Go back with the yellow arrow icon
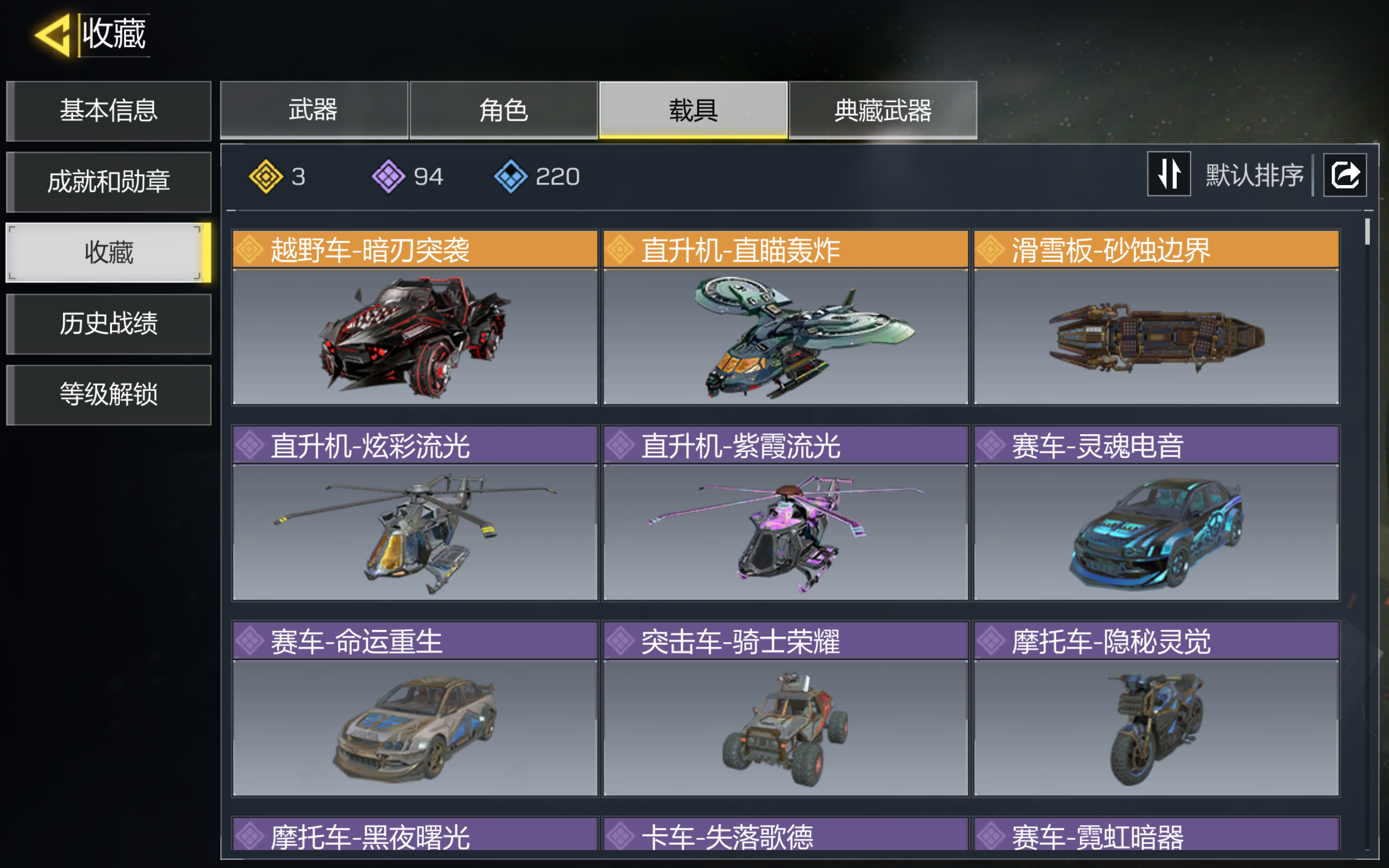This screenshot has height=868, width=1389. (53, 36)
